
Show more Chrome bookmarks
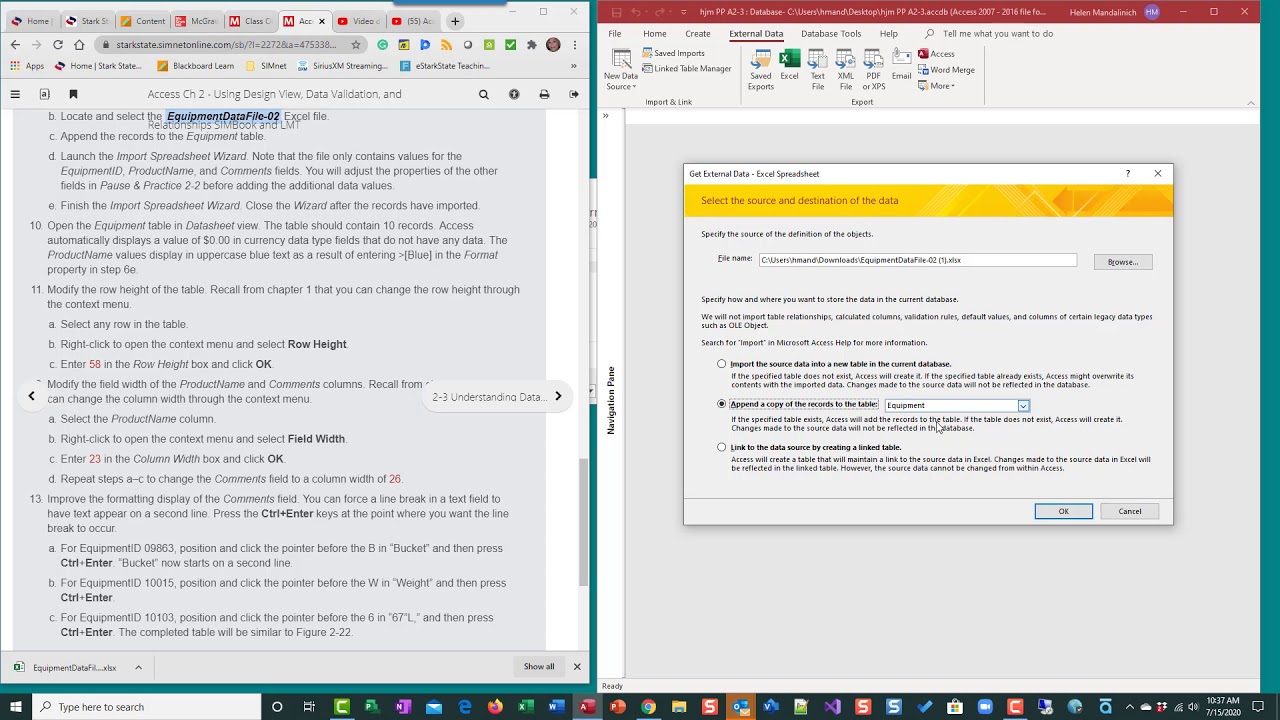573,66
